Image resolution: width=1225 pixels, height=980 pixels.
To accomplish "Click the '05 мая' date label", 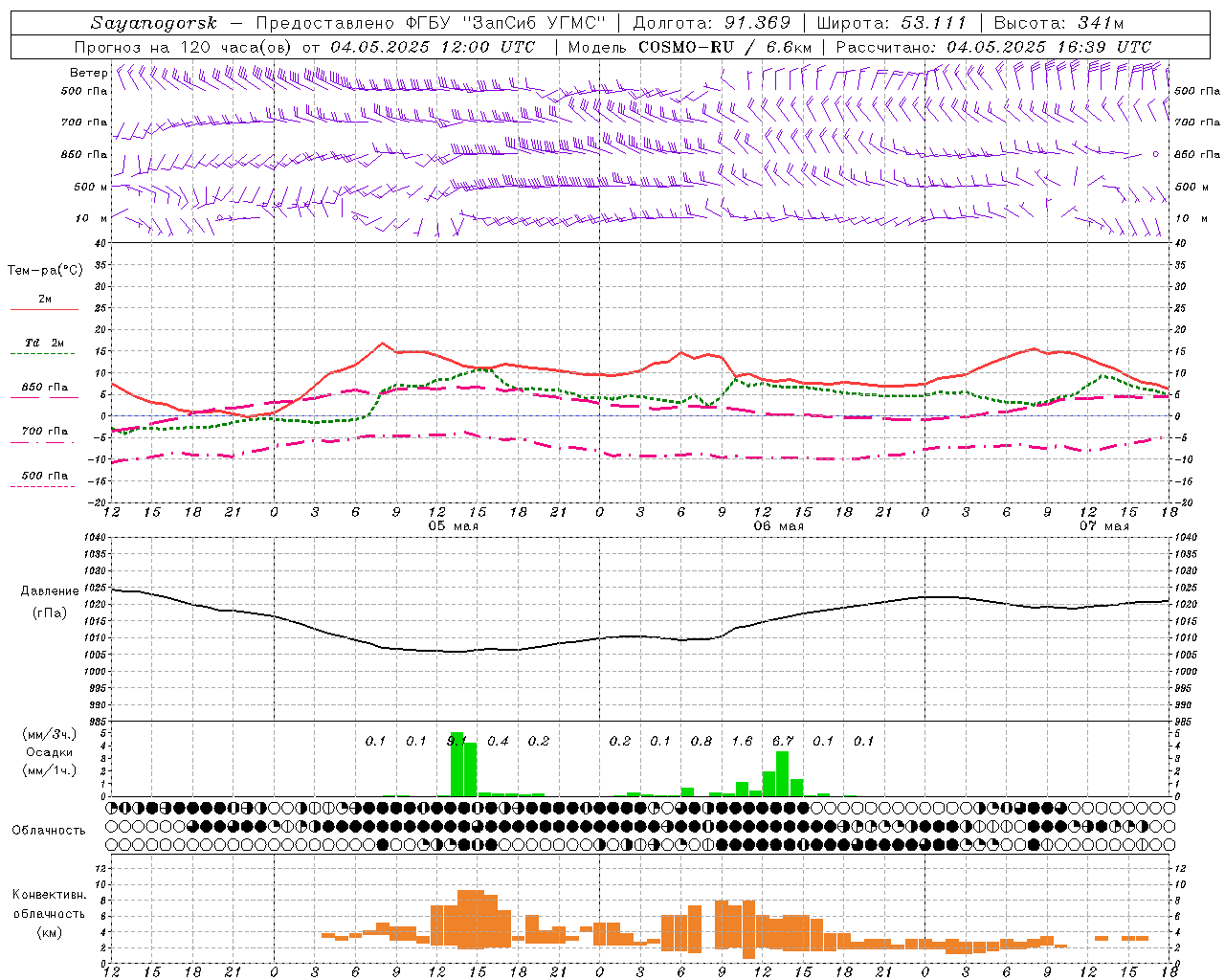I will point(453,526).
